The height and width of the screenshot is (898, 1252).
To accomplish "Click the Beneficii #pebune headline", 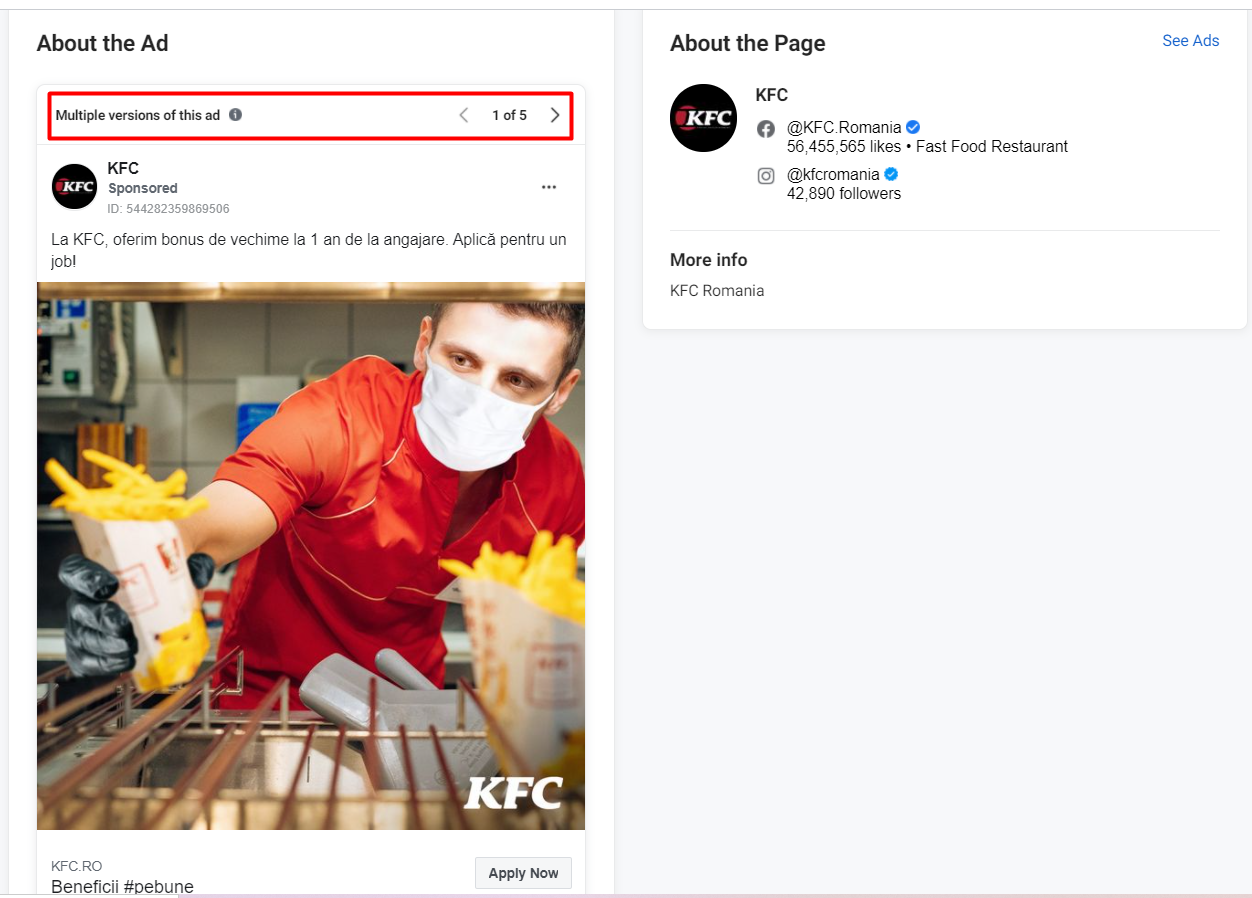I will [122, 886].
